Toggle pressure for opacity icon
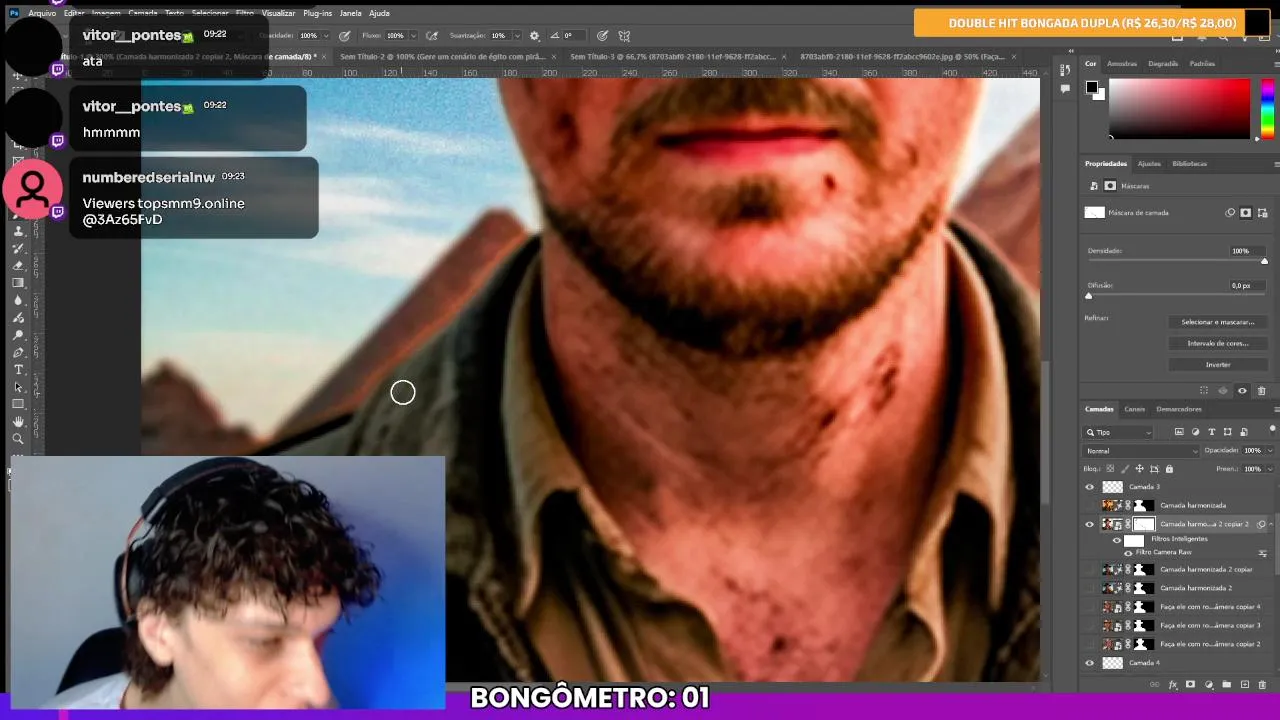Viewport: 1280px width, 720px height. click(345, 35)
